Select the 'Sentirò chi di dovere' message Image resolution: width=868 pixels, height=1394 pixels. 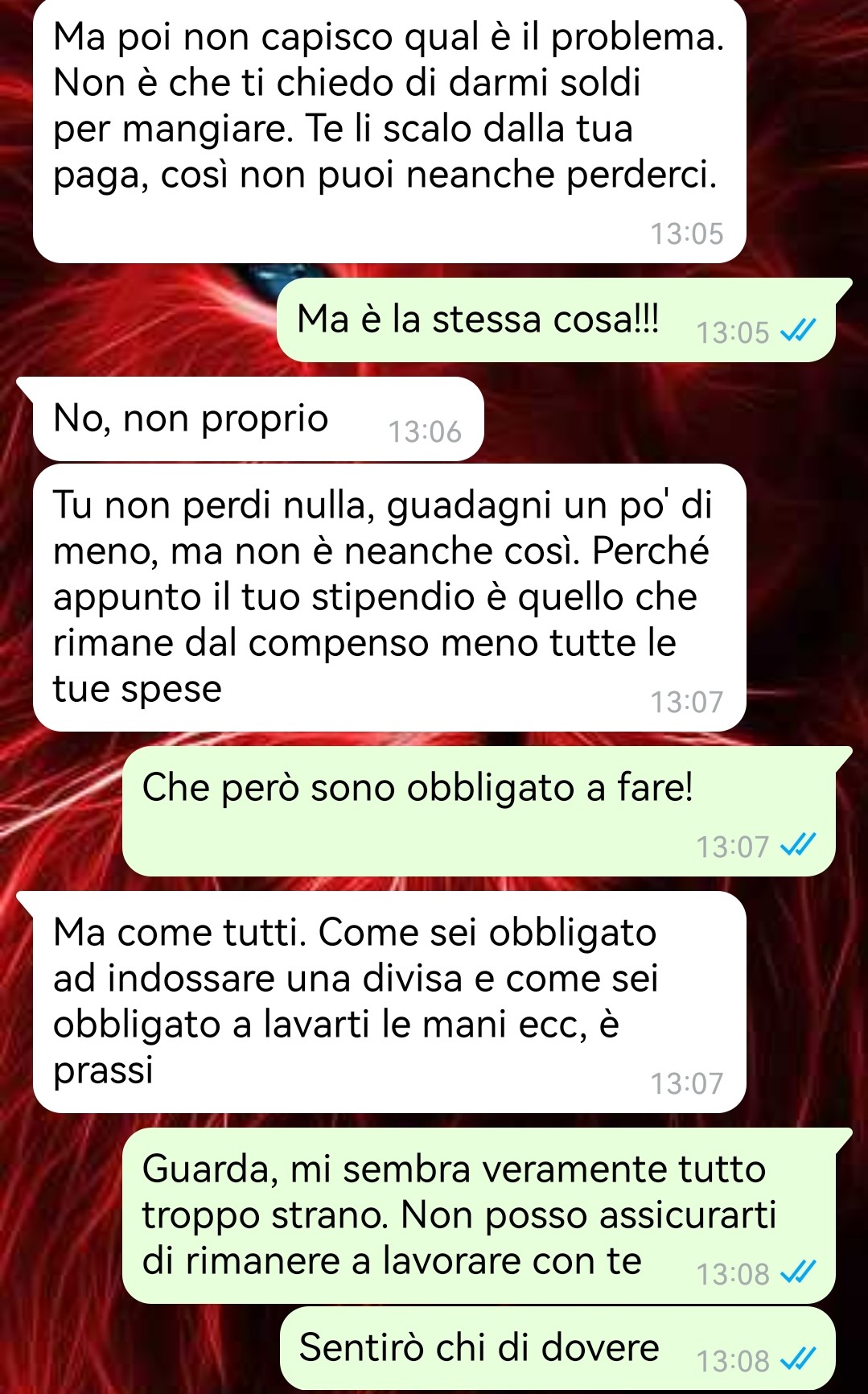(x=557, y=1348)
